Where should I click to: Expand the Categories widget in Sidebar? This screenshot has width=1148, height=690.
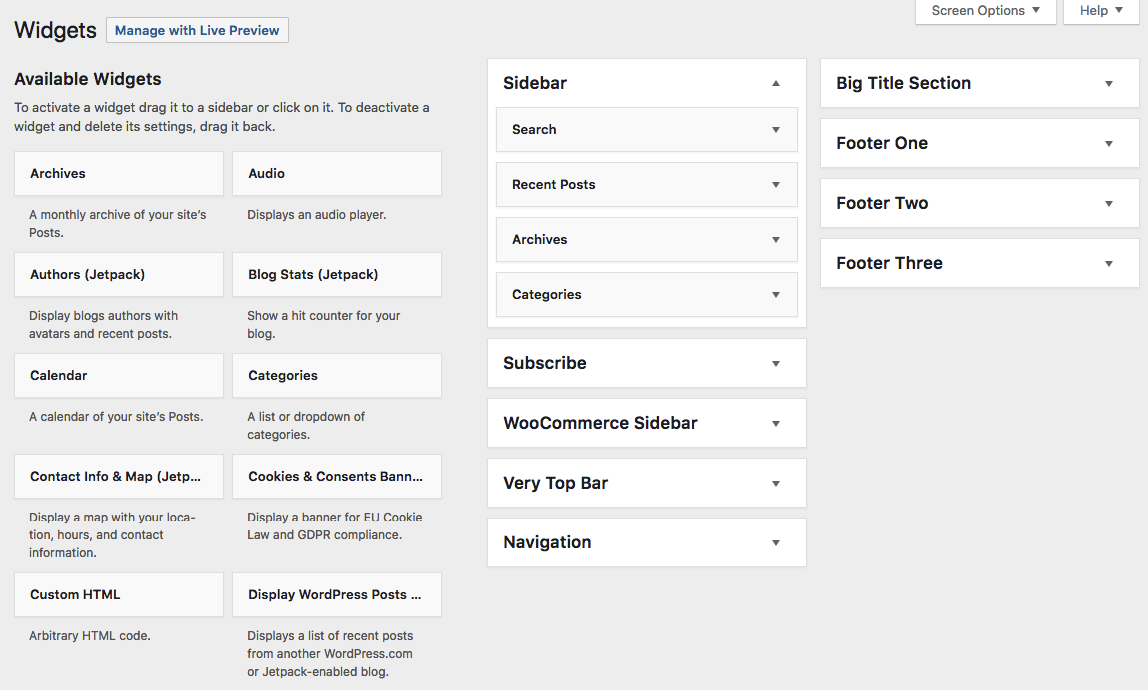click(774, 294)
